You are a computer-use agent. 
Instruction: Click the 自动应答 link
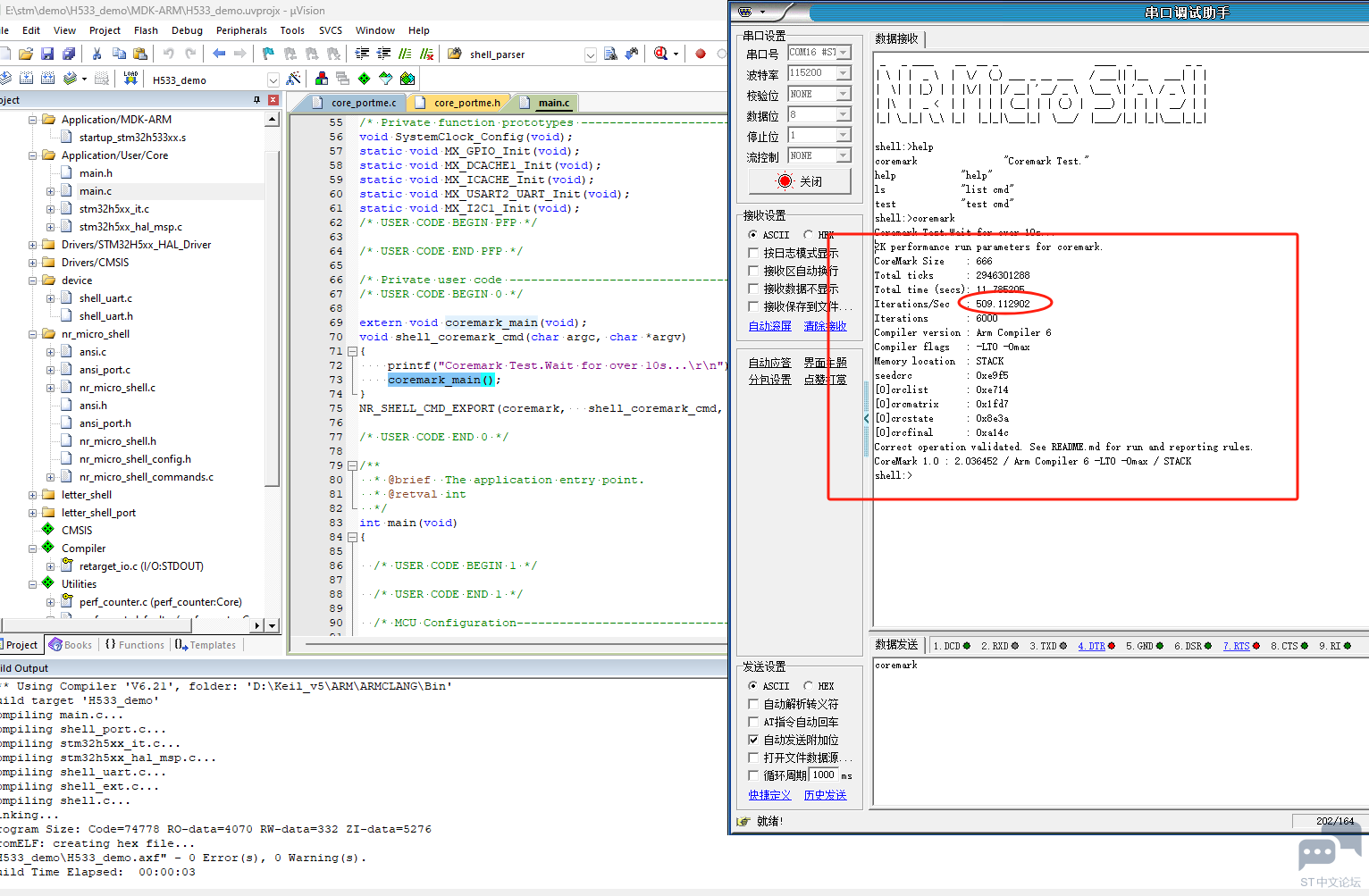click(769, 363)
